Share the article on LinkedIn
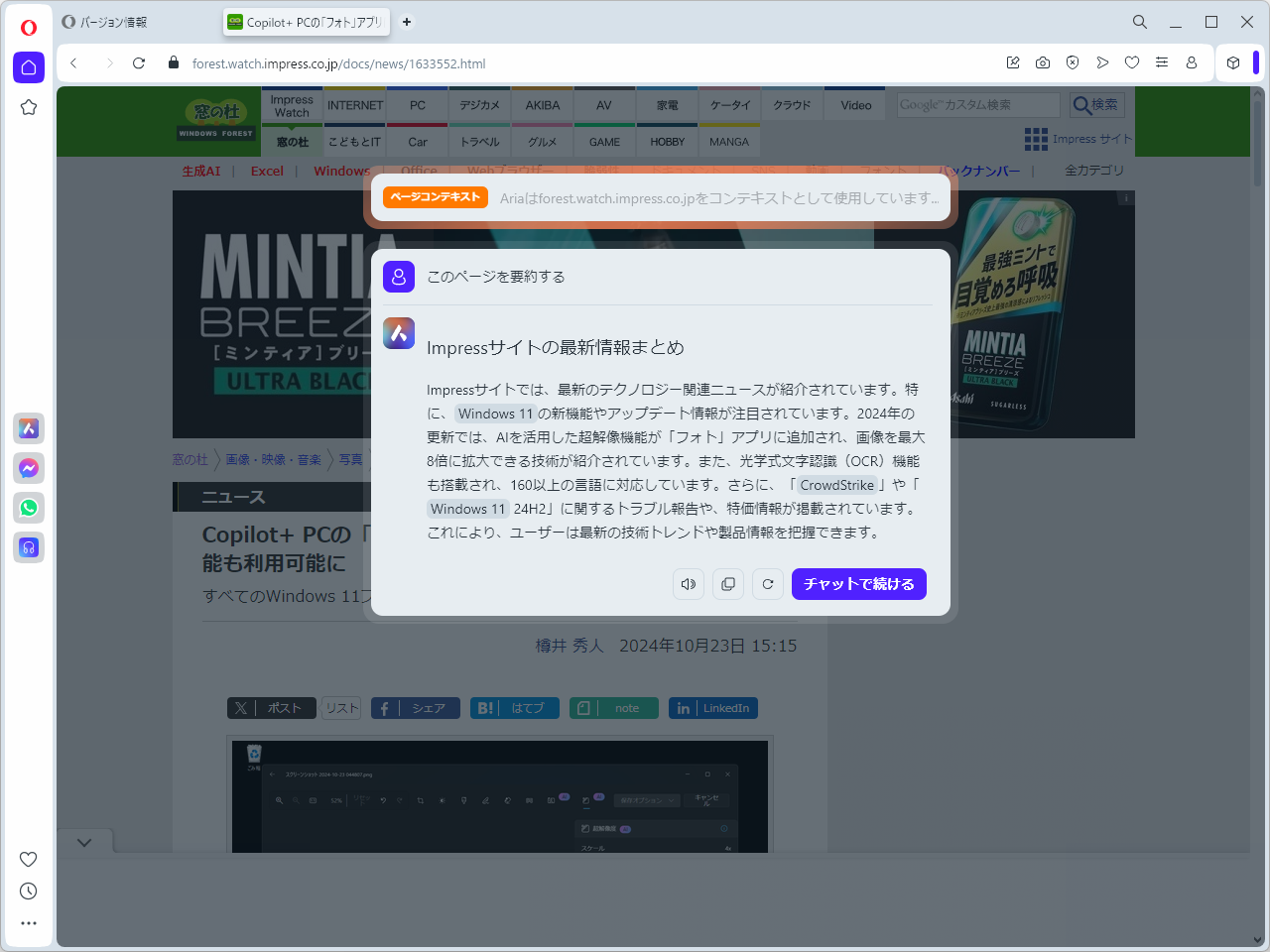1270x952 pixels. (x=712, y=707)
